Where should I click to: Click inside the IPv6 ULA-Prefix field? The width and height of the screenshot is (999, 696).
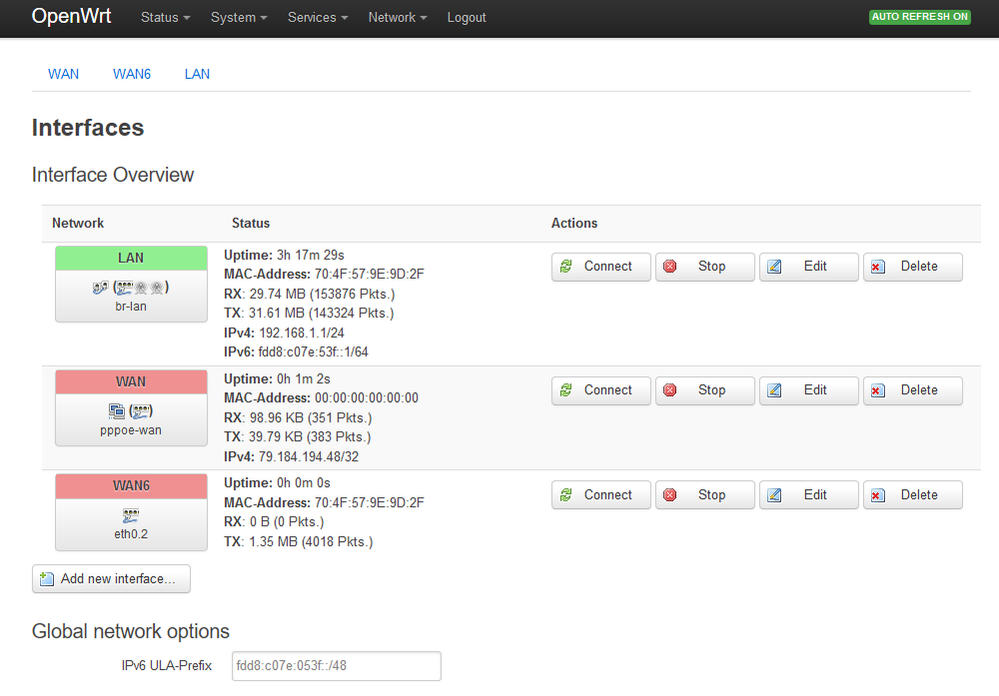coord(335,665)
